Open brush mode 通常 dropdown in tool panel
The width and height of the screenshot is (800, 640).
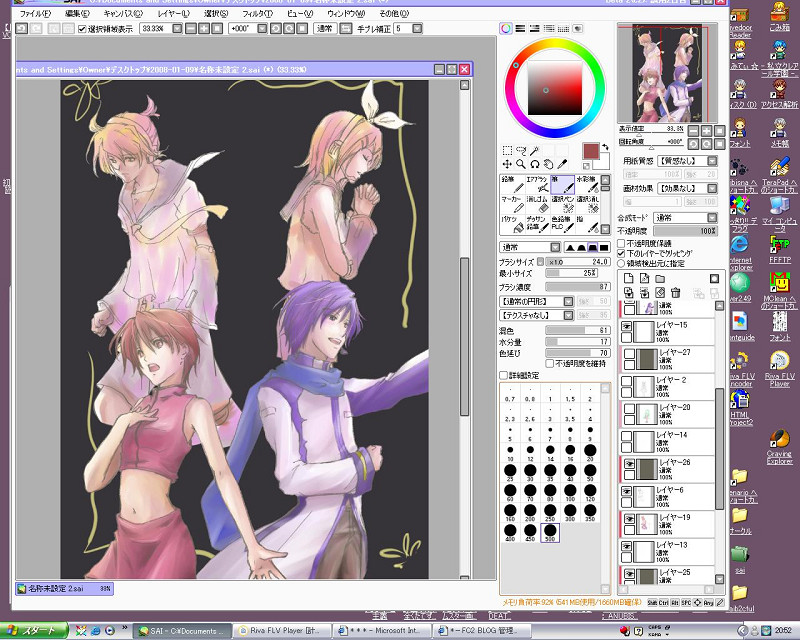[x=556, y=248]
